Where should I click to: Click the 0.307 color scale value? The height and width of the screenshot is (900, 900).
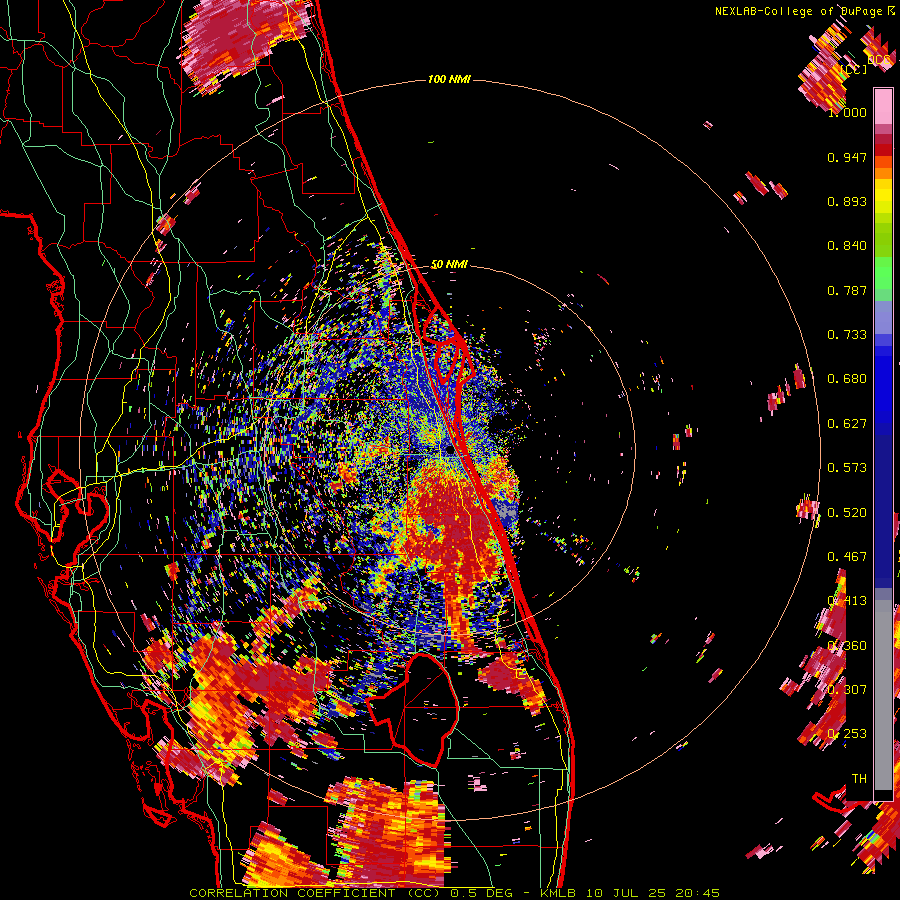(x=847, y=690)
